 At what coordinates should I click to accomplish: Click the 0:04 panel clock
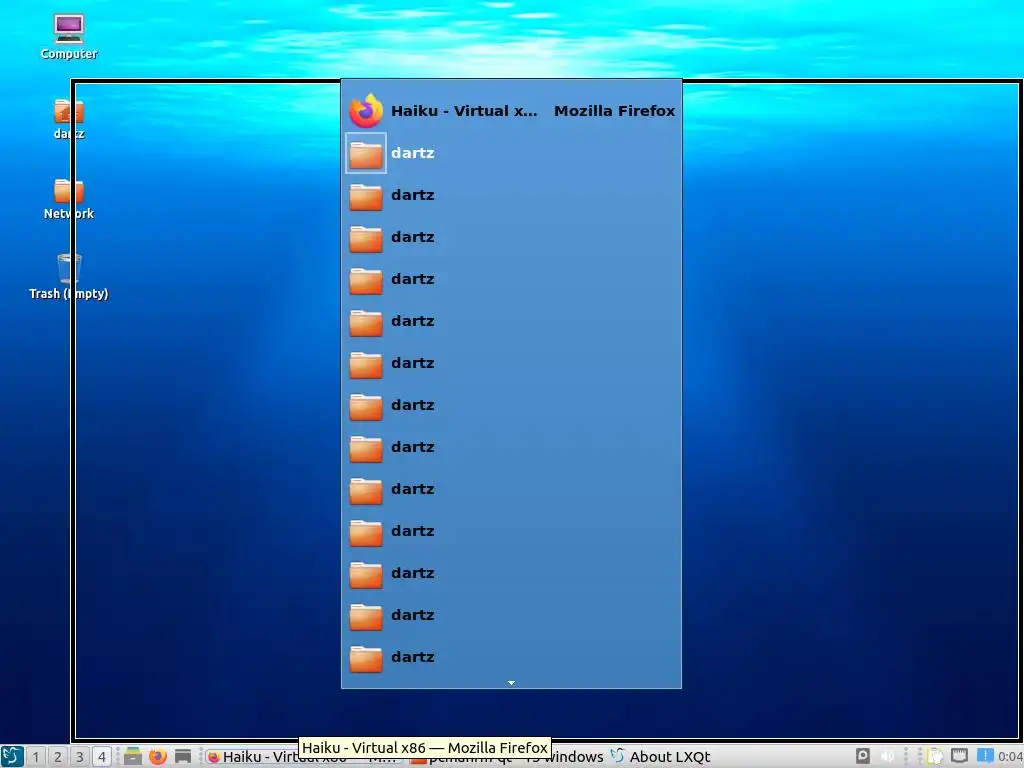pyautogui.click(x=1010, y=757)
